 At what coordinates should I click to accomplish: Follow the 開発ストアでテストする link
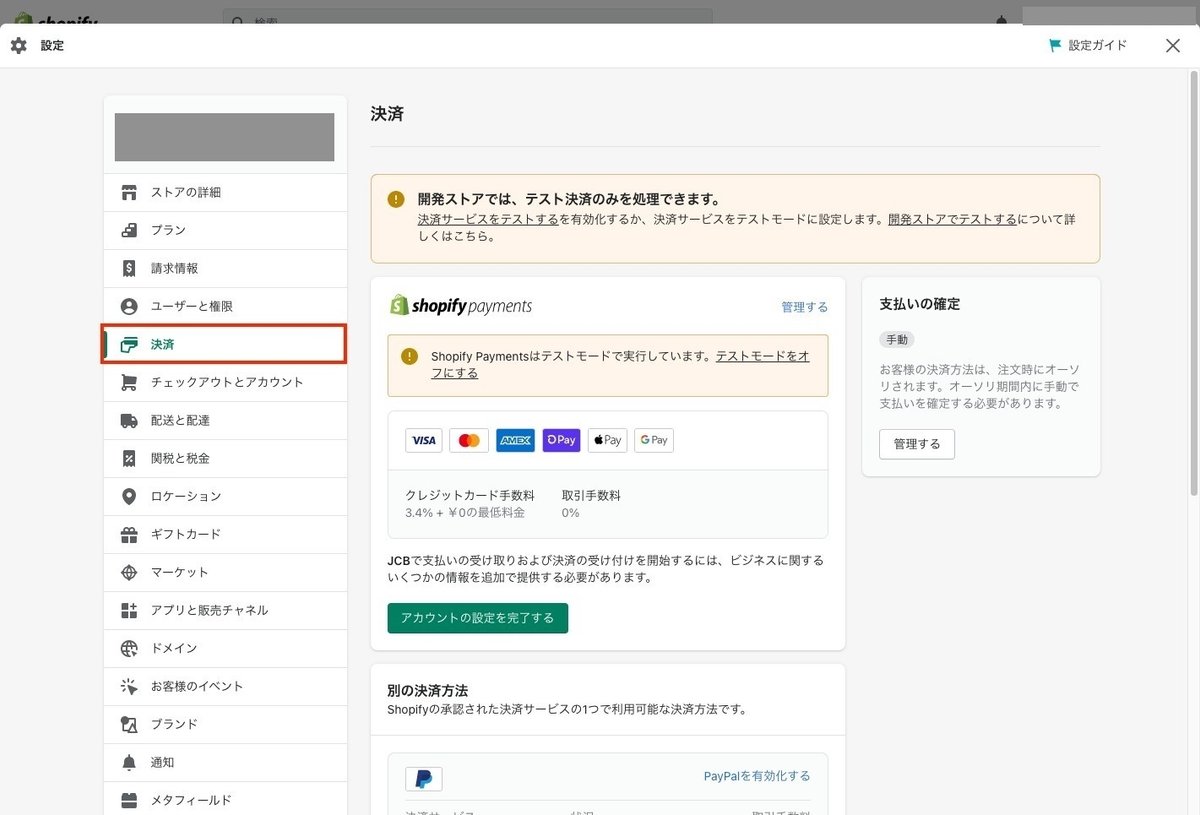coord(952,219)
